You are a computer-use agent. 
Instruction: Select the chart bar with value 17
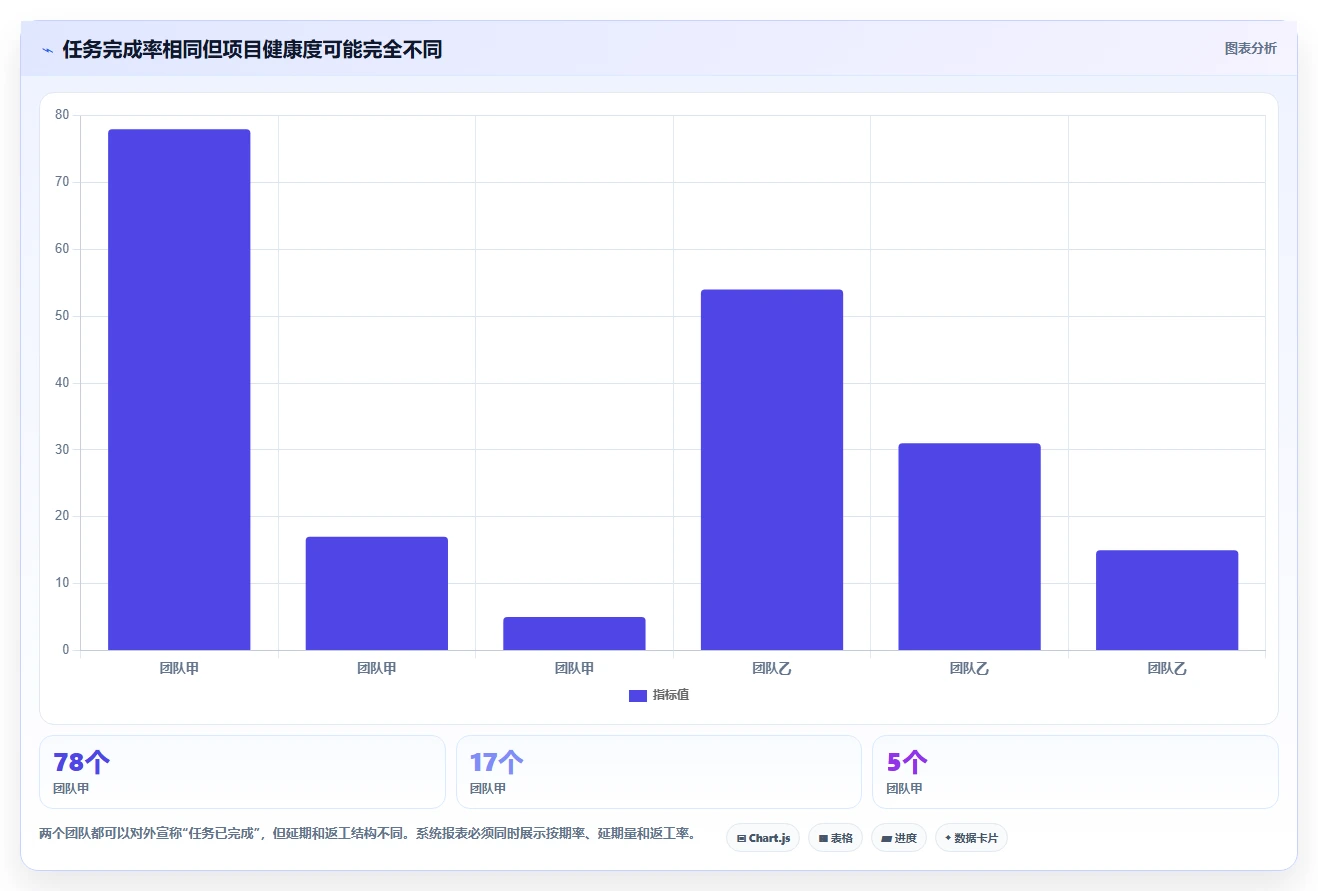(377, 594)
